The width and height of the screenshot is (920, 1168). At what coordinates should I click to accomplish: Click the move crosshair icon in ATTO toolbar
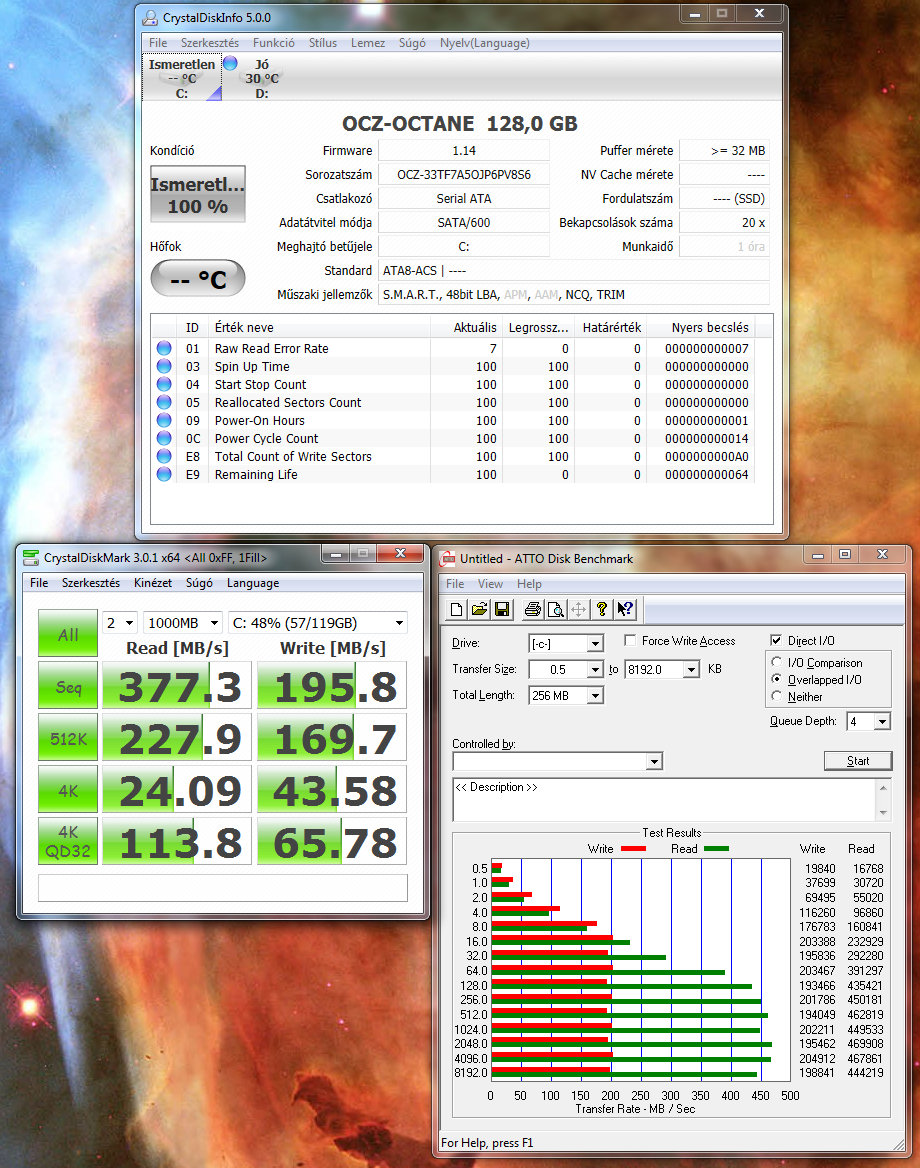pyautogui.click(x=578, y=609)
